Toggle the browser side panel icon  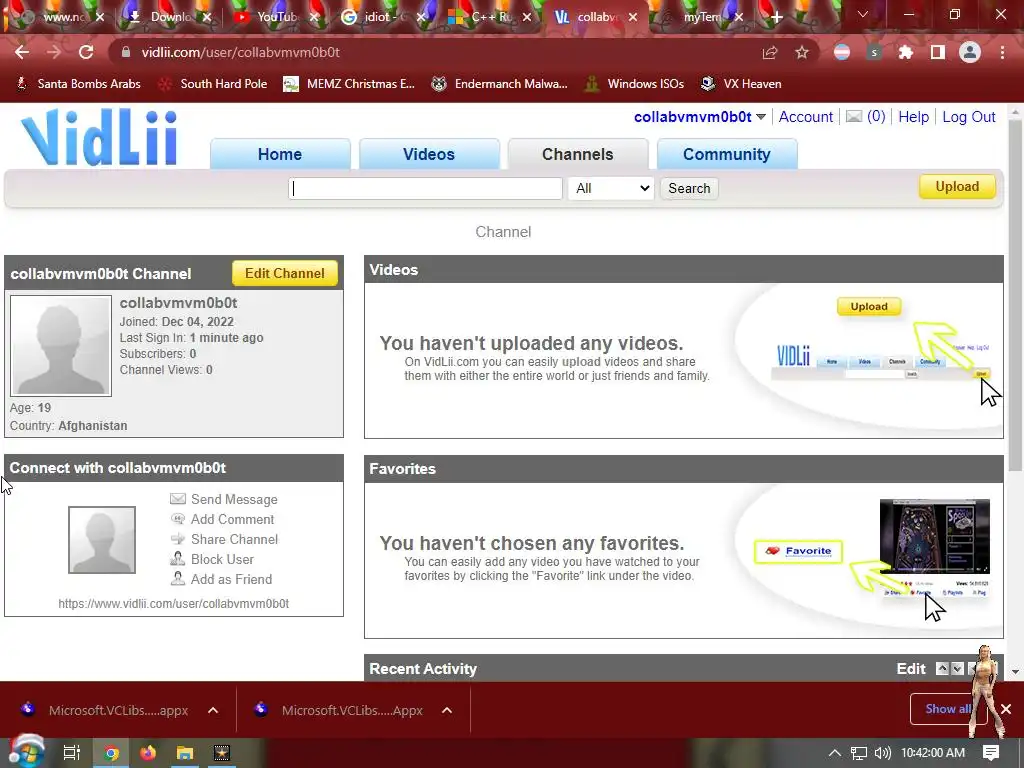tap(938, 53)
